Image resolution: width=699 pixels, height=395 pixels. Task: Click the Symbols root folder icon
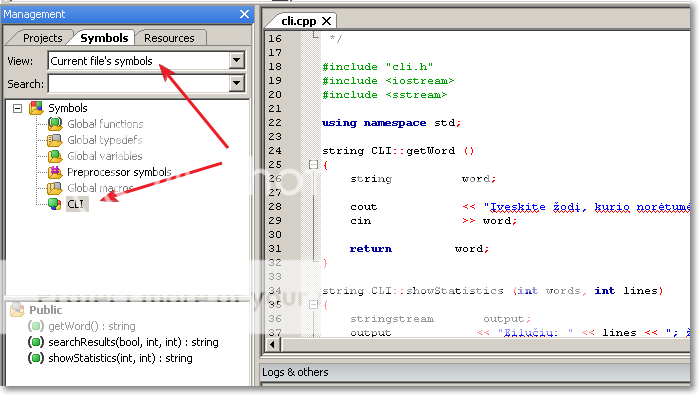pyautogui.click(x=36, y=108)
